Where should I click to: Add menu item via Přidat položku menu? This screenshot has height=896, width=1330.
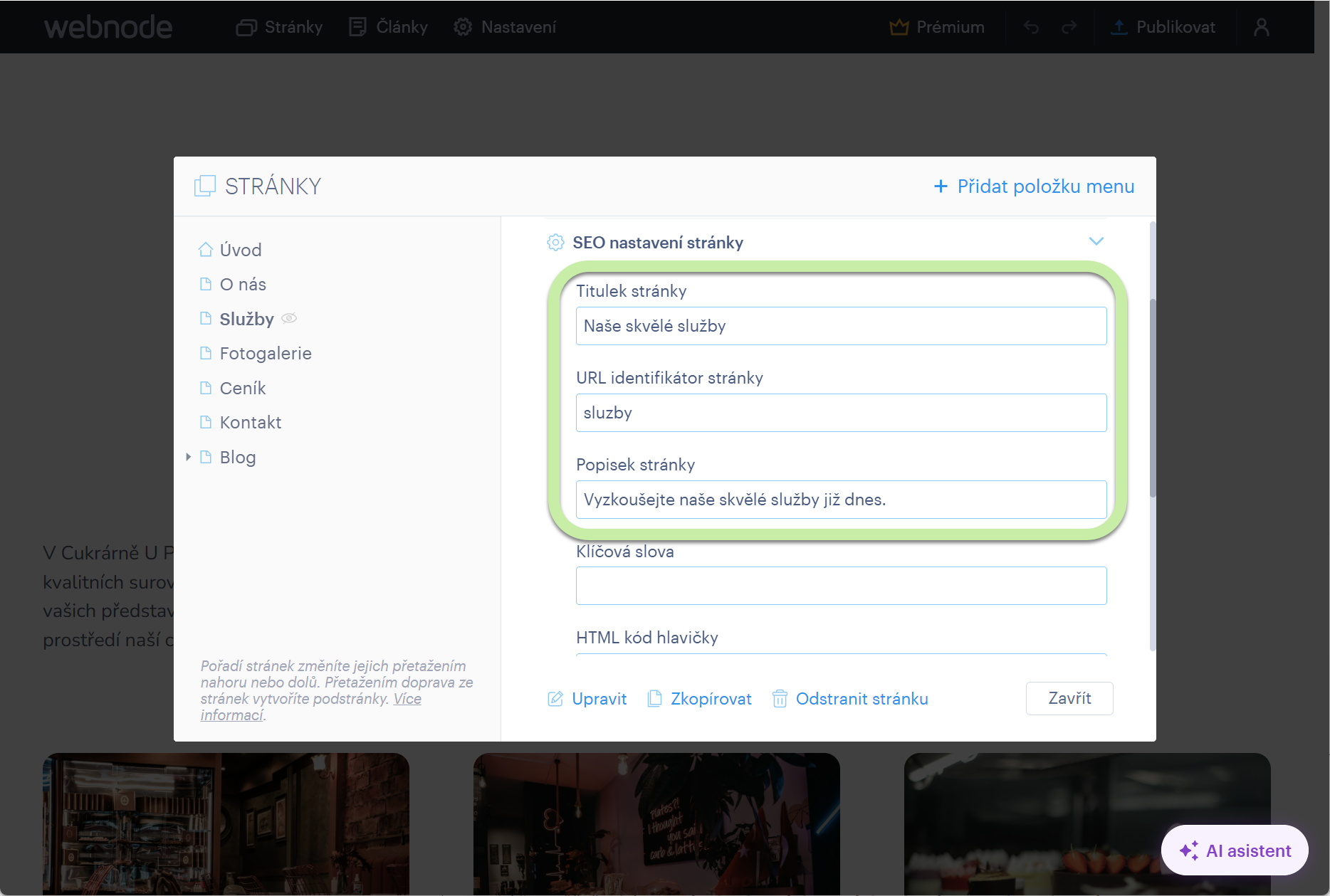[x=1034, y=186]
